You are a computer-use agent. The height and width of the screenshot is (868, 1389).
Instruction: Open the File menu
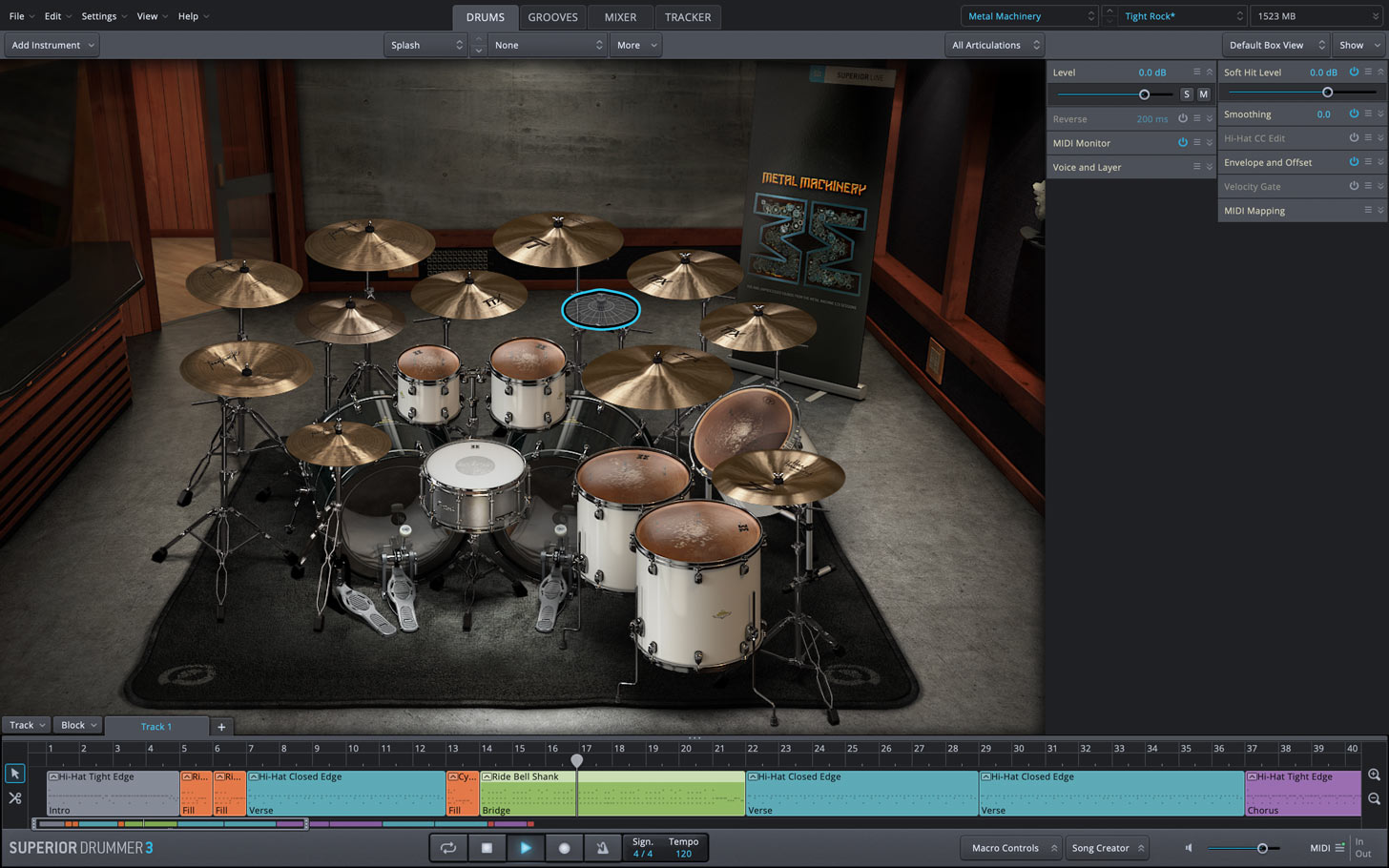click(21, 16)
